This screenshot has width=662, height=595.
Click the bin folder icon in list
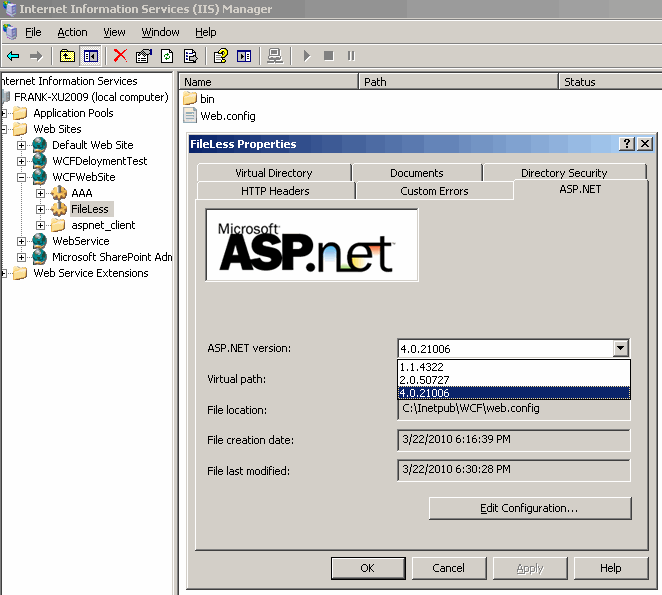pyautogui.click(x=190, y=98)
